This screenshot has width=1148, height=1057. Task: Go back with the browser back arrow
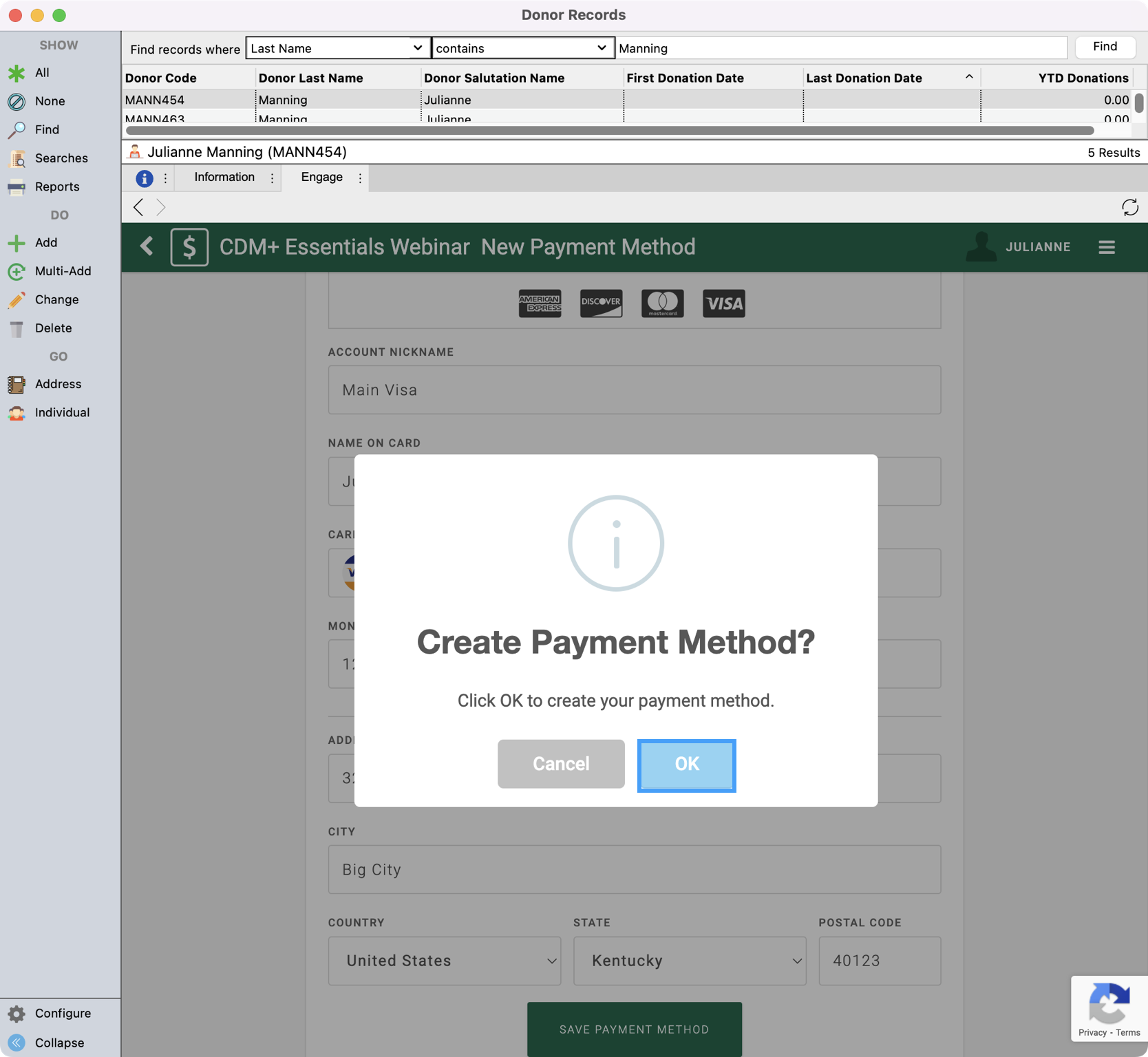click(x=138, y=207)
